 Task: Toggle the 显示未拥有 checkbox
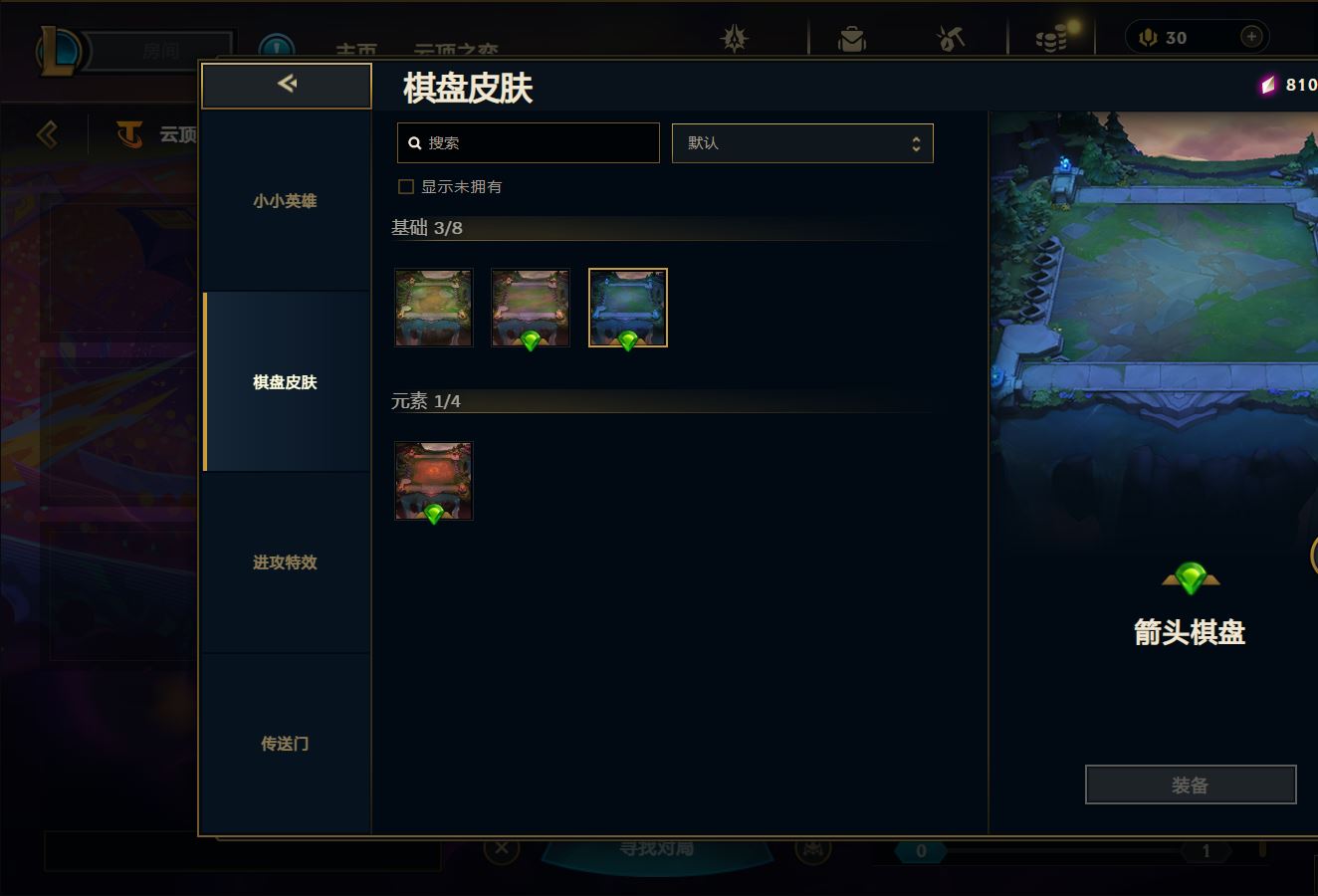coord(406,186)
